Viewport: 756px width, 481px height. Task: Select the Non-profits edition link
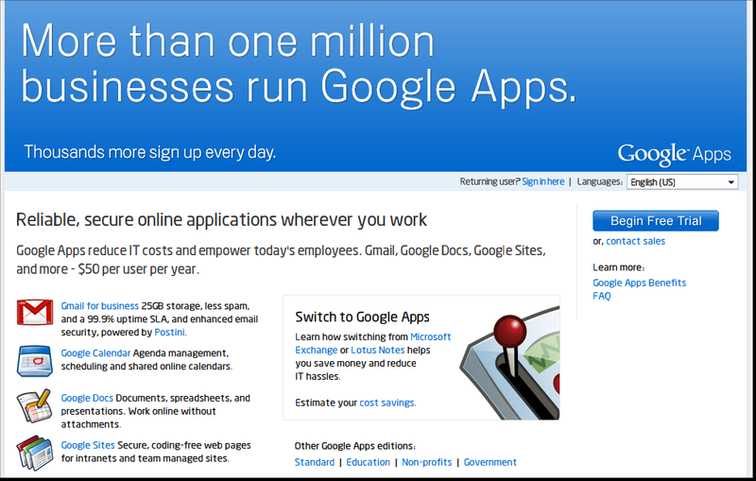427,462
